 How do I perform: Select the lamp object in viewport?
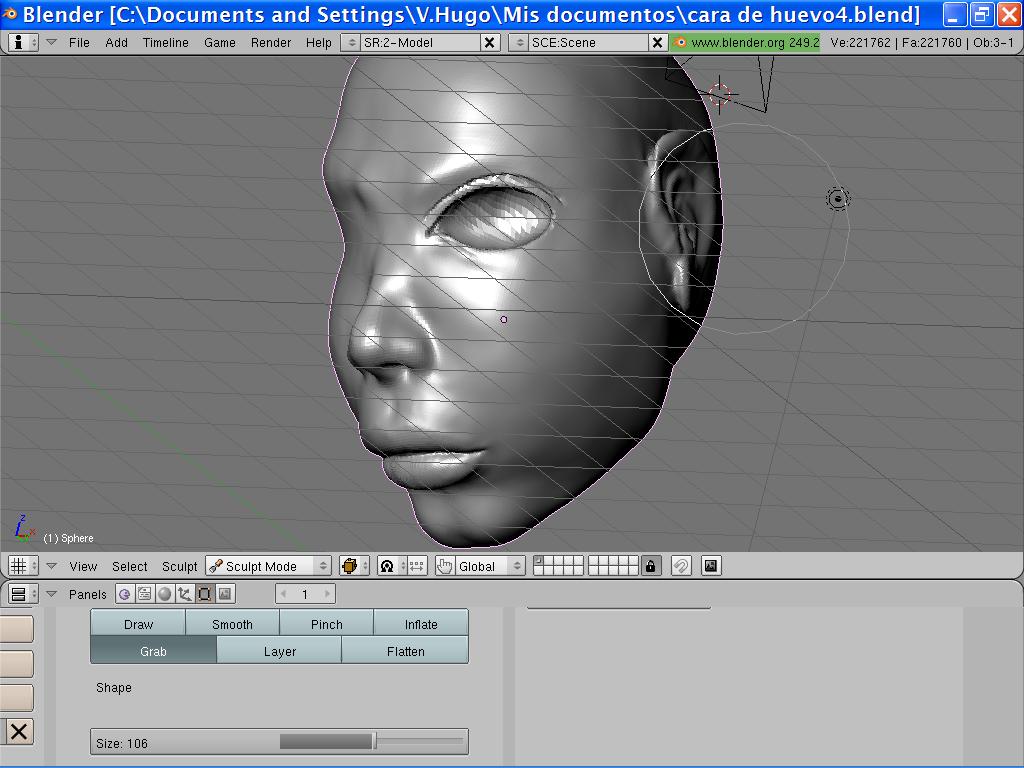838,199
